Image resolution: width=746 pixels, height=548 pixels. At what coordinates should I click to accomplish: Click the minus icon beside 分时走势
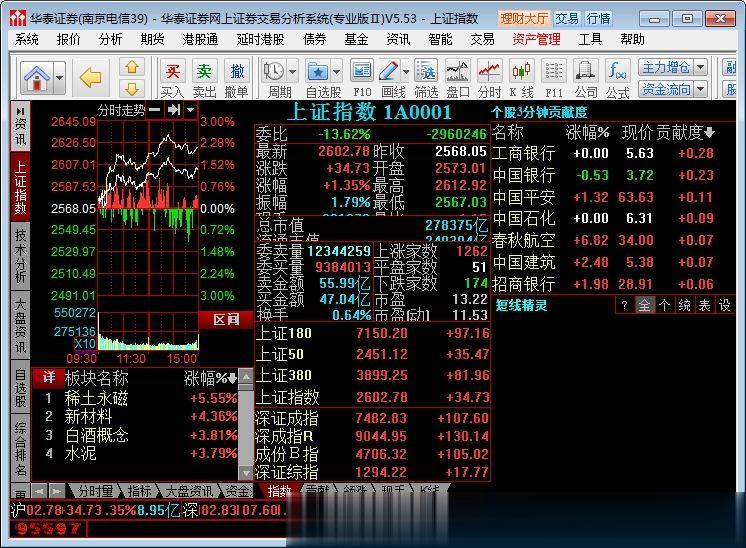click(154, 110)
